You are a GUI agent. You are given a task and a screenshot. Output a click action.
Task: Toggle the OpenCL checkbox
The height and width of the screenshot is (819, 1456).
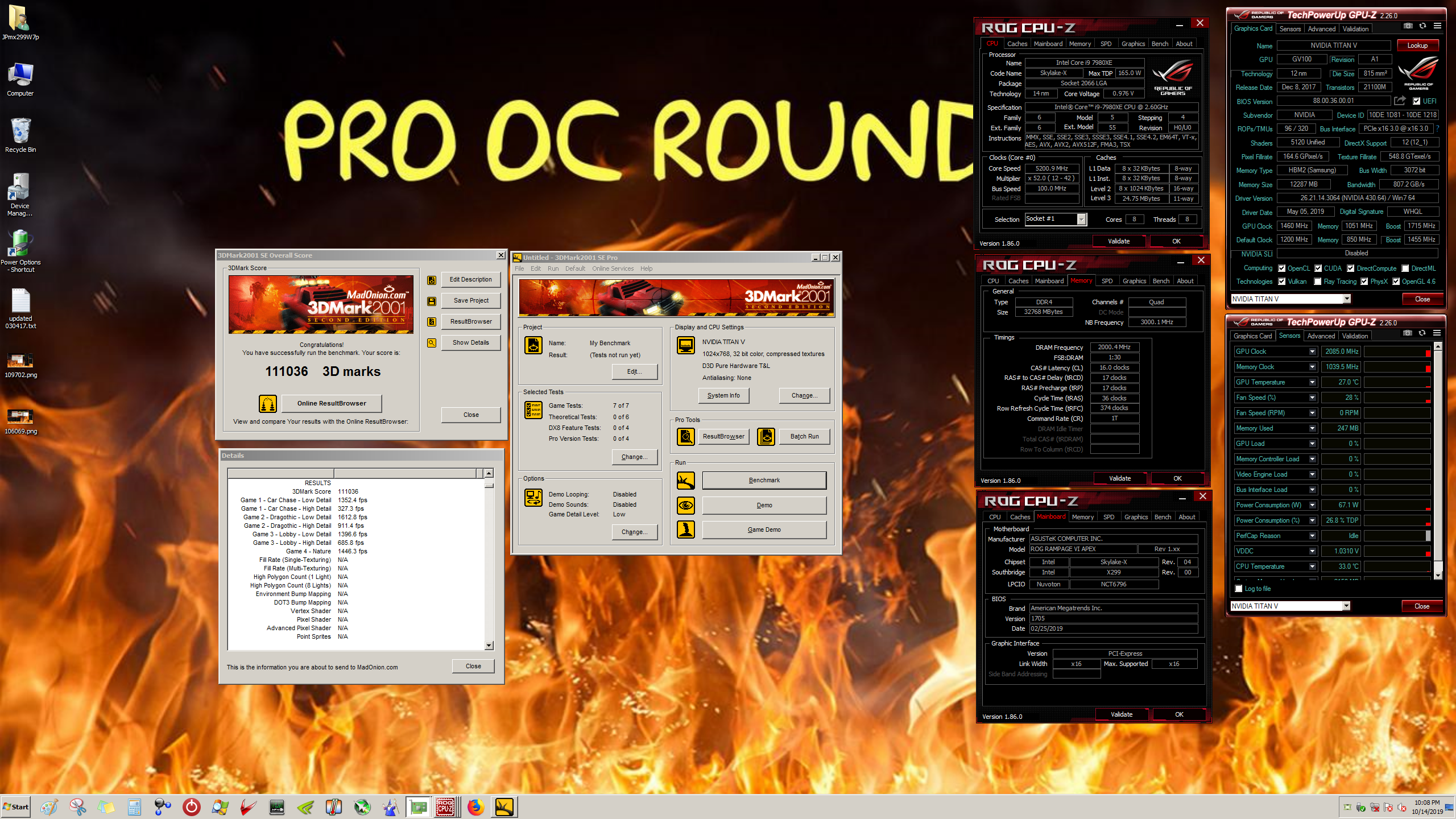tap(1281, 268)
